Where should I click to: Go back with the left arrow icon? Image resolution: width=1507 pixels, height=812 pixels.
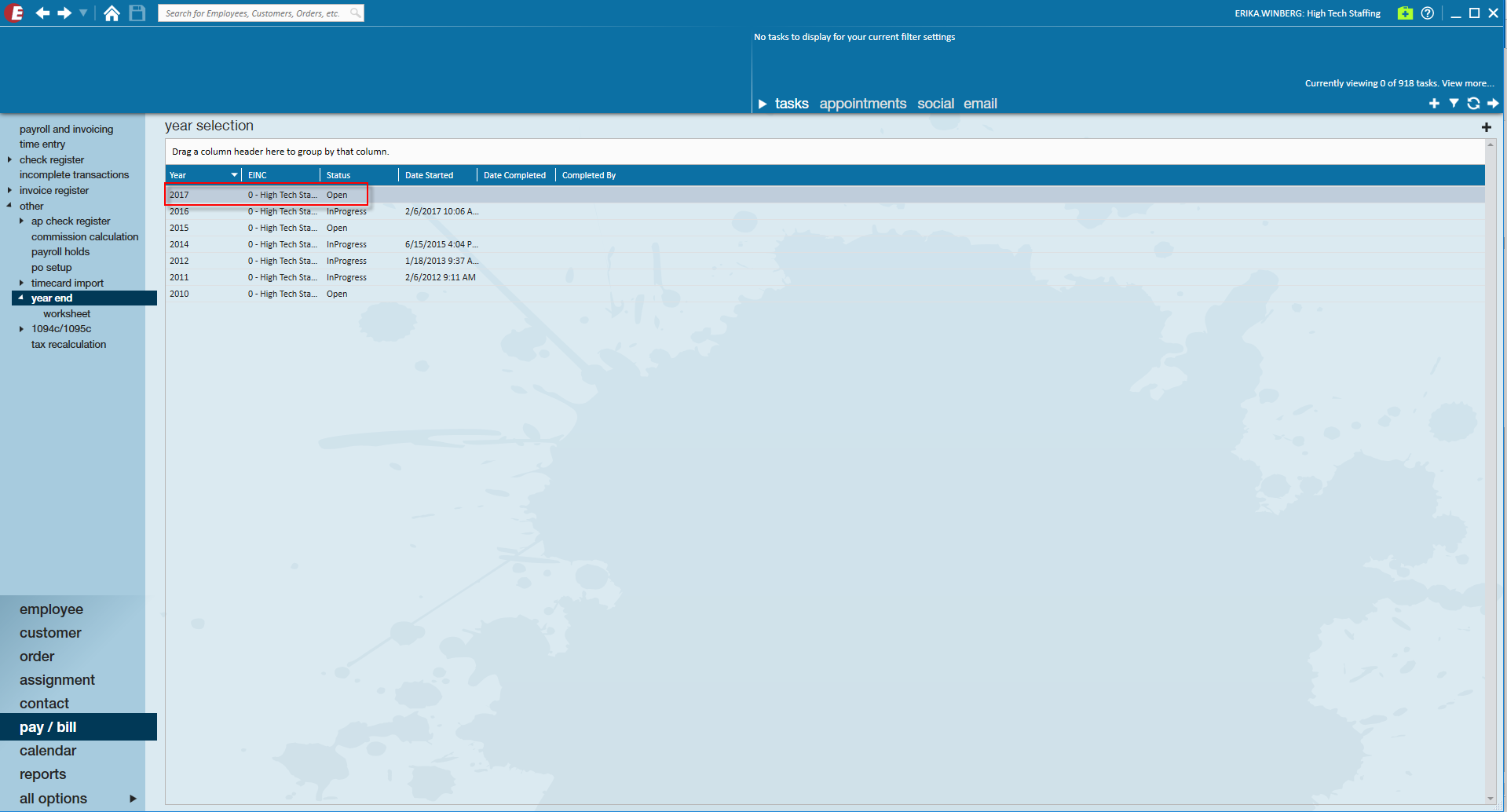click(42, 13)
